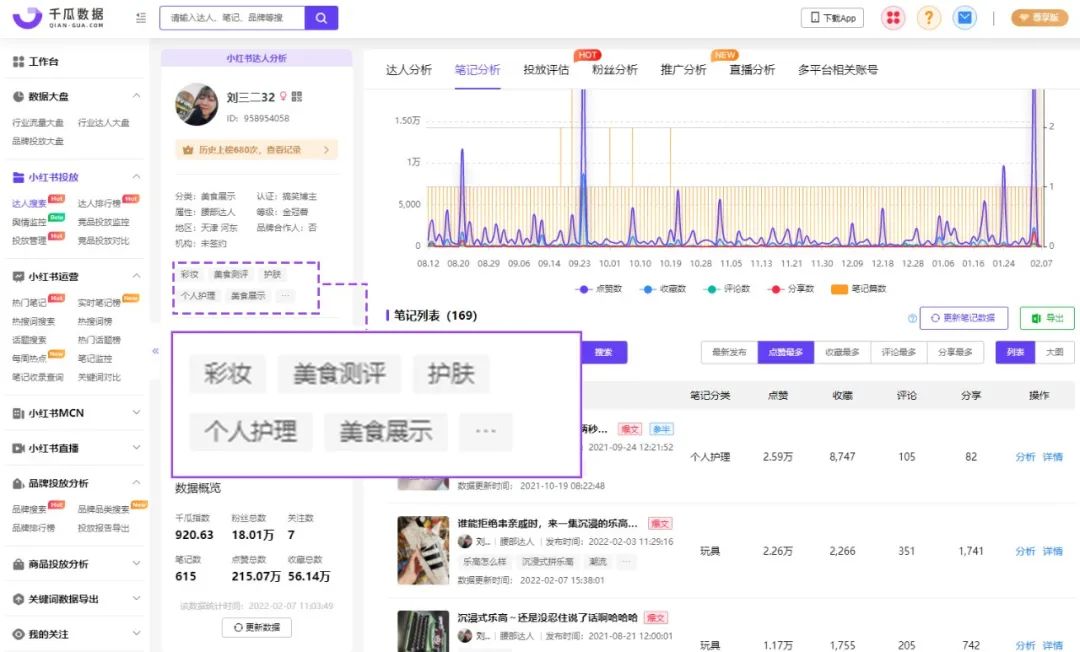The width and height of the screenshot is (1080, 652).
Task: Switch to 大图 large image view
Action: (x=1055, y=353)
